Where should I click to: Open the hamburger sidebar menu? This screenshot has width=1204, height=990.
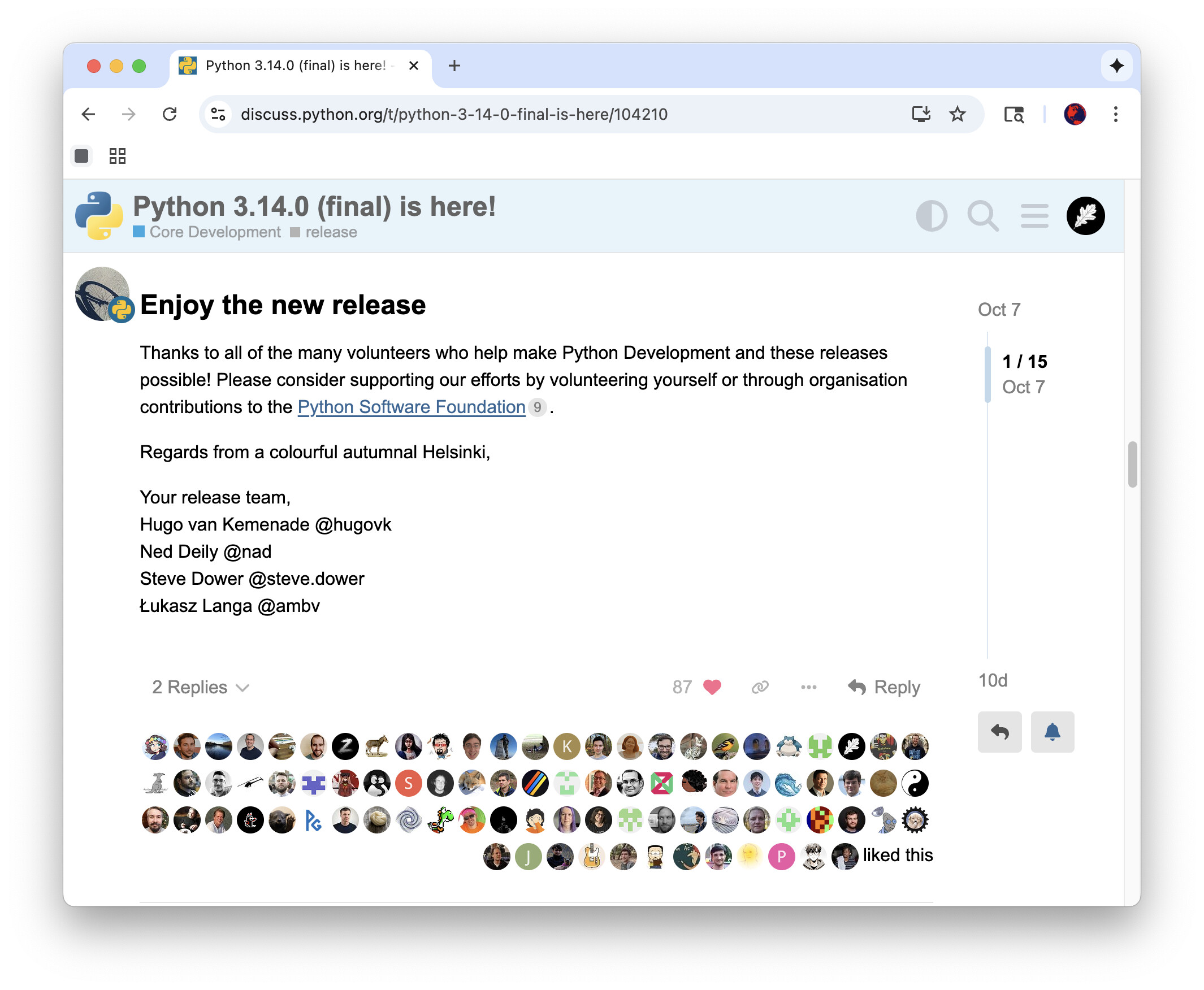click(x=1033, y=216)
